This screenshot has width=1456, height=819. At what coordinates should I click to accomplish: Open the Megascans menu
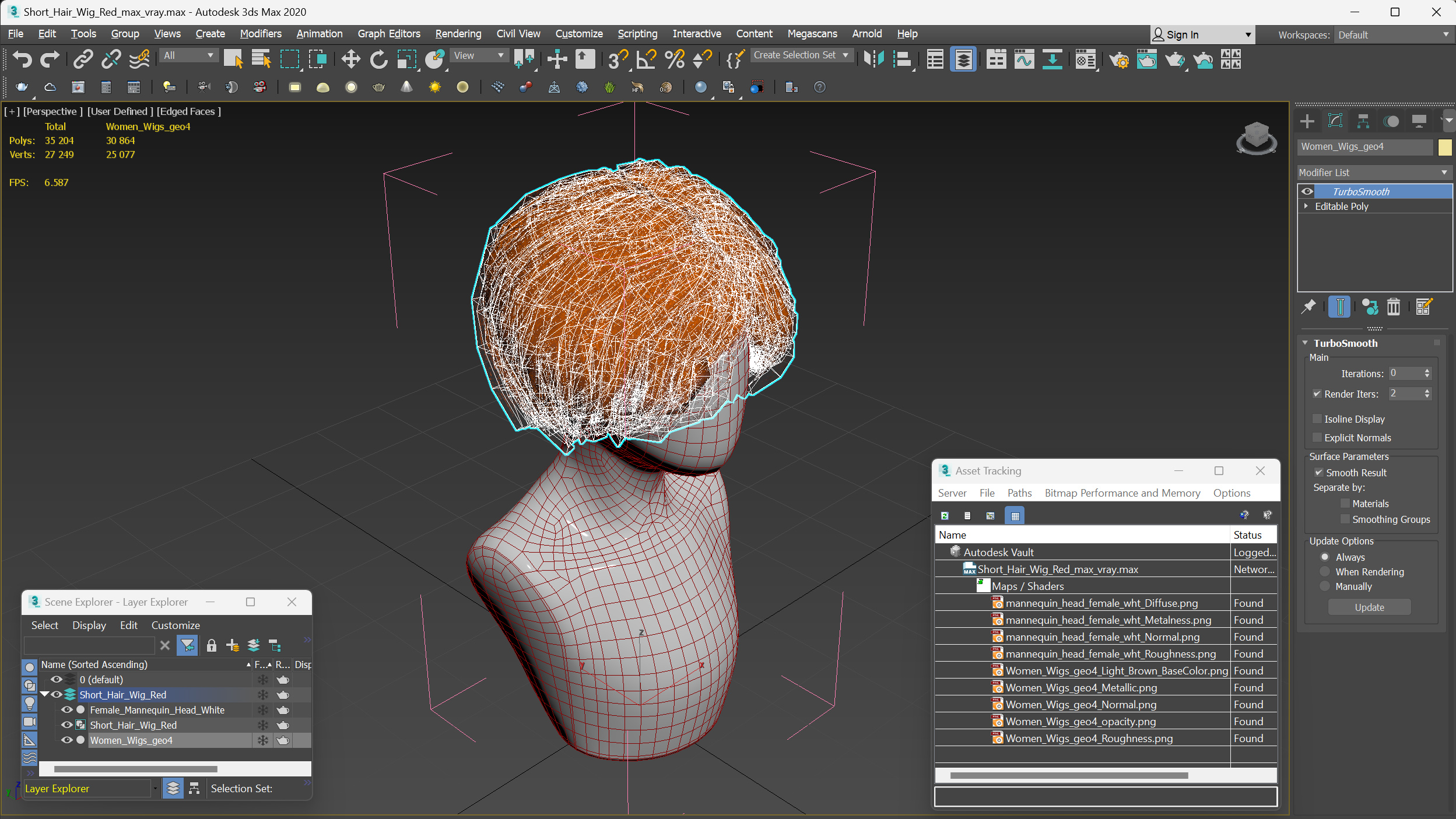[812, 34]
